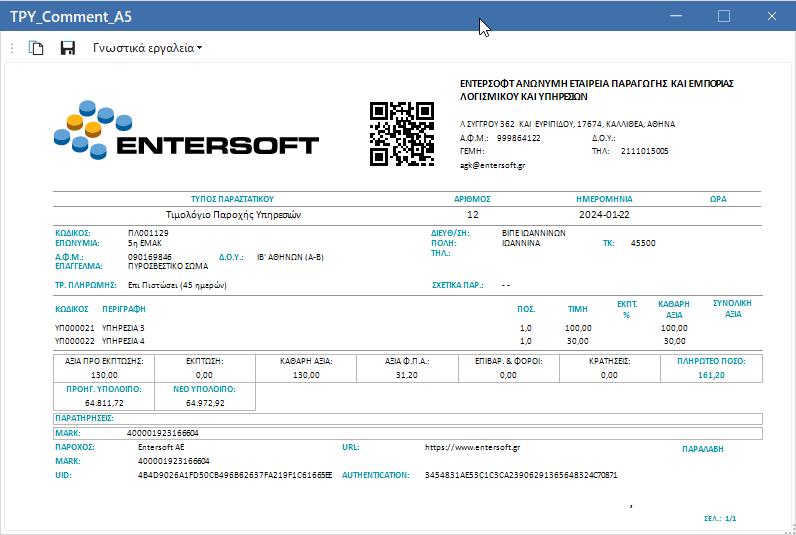Click the boxed MARK field 400001923166604
This screenshot has height=535, width=796.
[408, 433]
